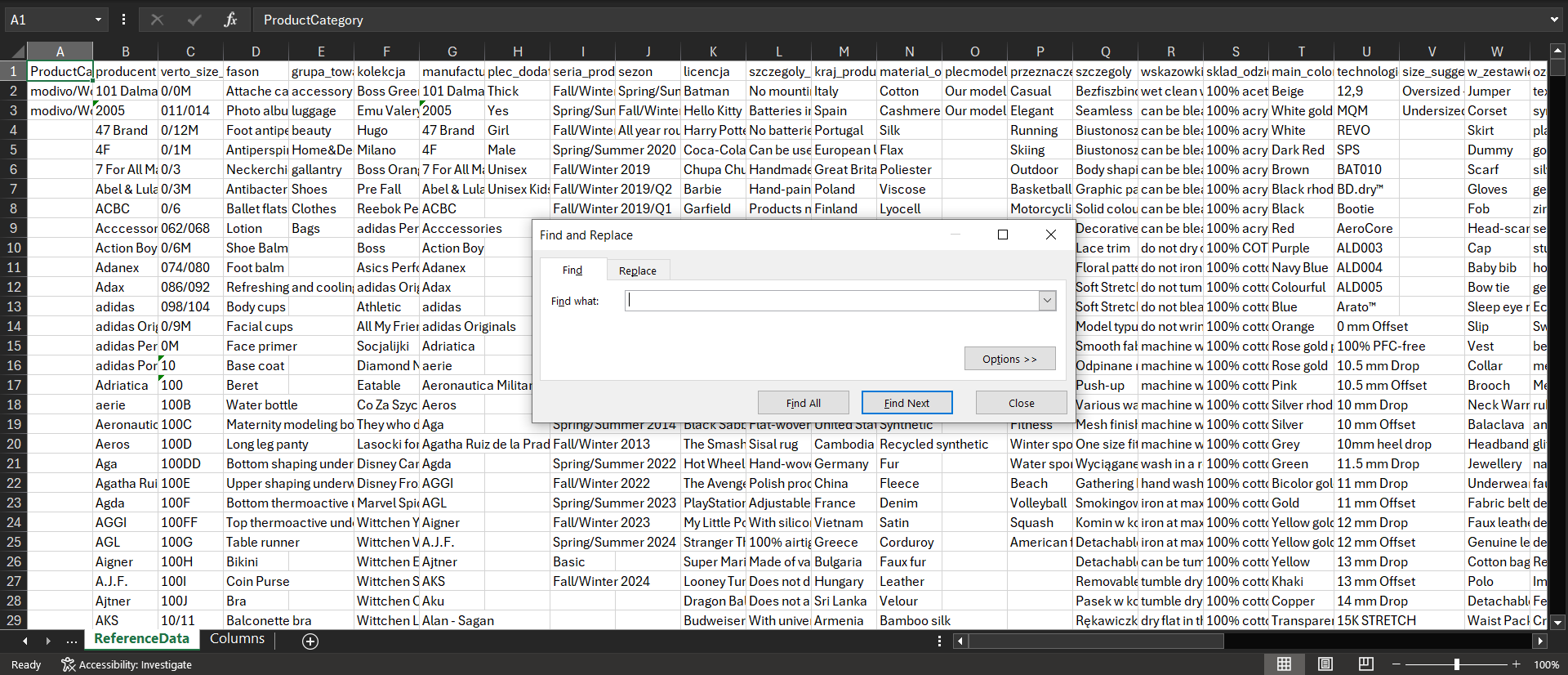Viewport: 1568px width, 675px height.
Task: Select the 'Bamboo silk' cell
Action: click(910, 620)
